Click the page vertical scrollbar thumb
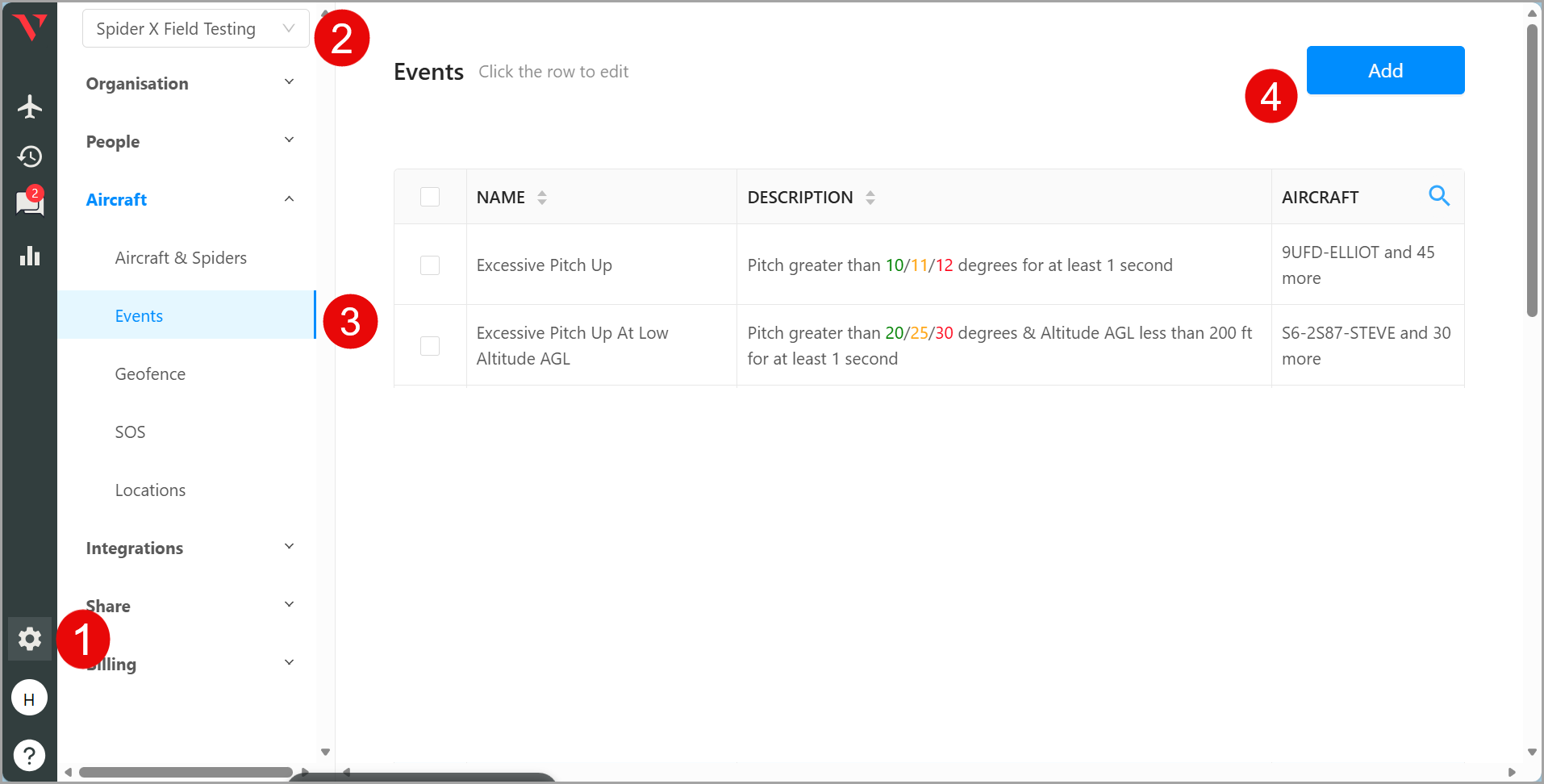Image resolution: width=1544 pixels, height=784 pixels. pyautogui.click(x=1532, y=169)
